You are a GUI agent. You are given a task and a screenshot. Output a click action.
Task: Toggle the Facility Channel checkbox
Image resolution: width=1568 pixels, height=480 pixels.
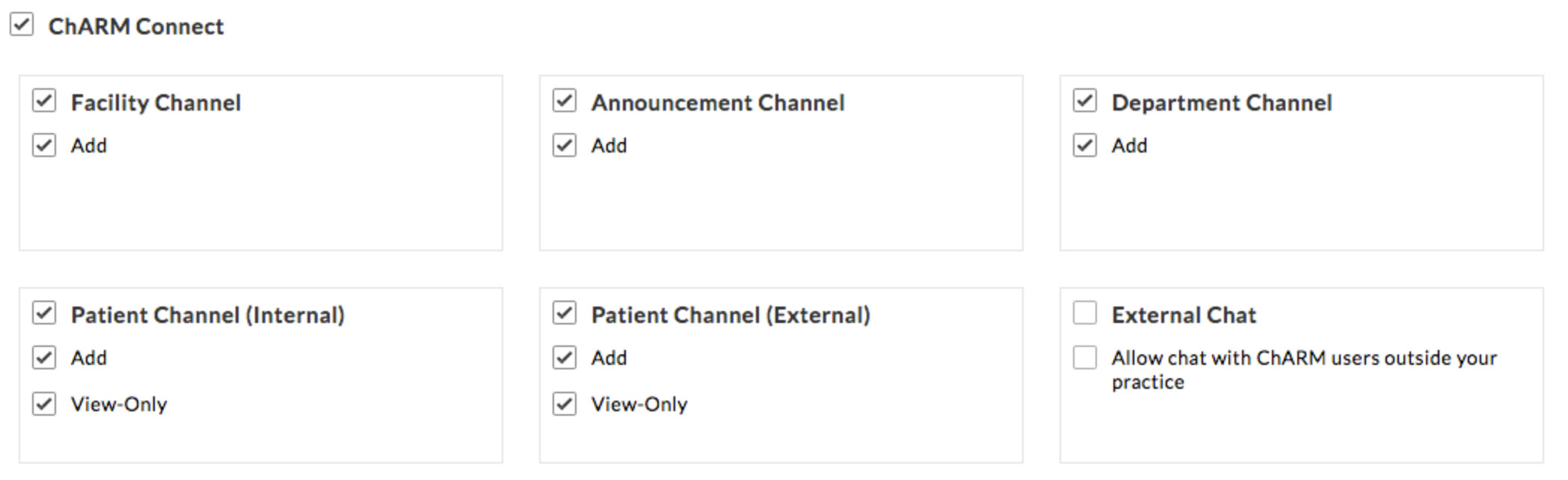[x=44, y=100]
